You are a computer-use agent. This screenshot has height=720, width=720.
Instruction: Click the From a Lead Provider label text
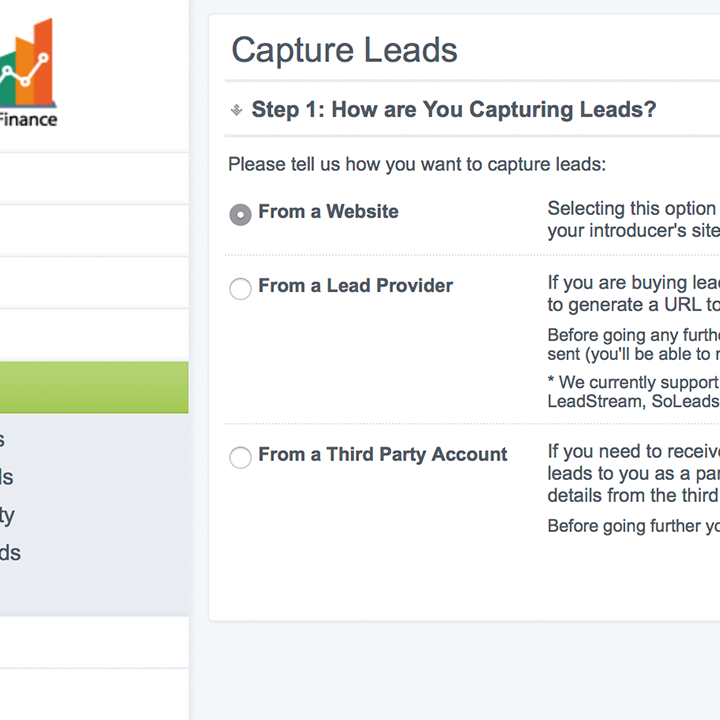355,286
